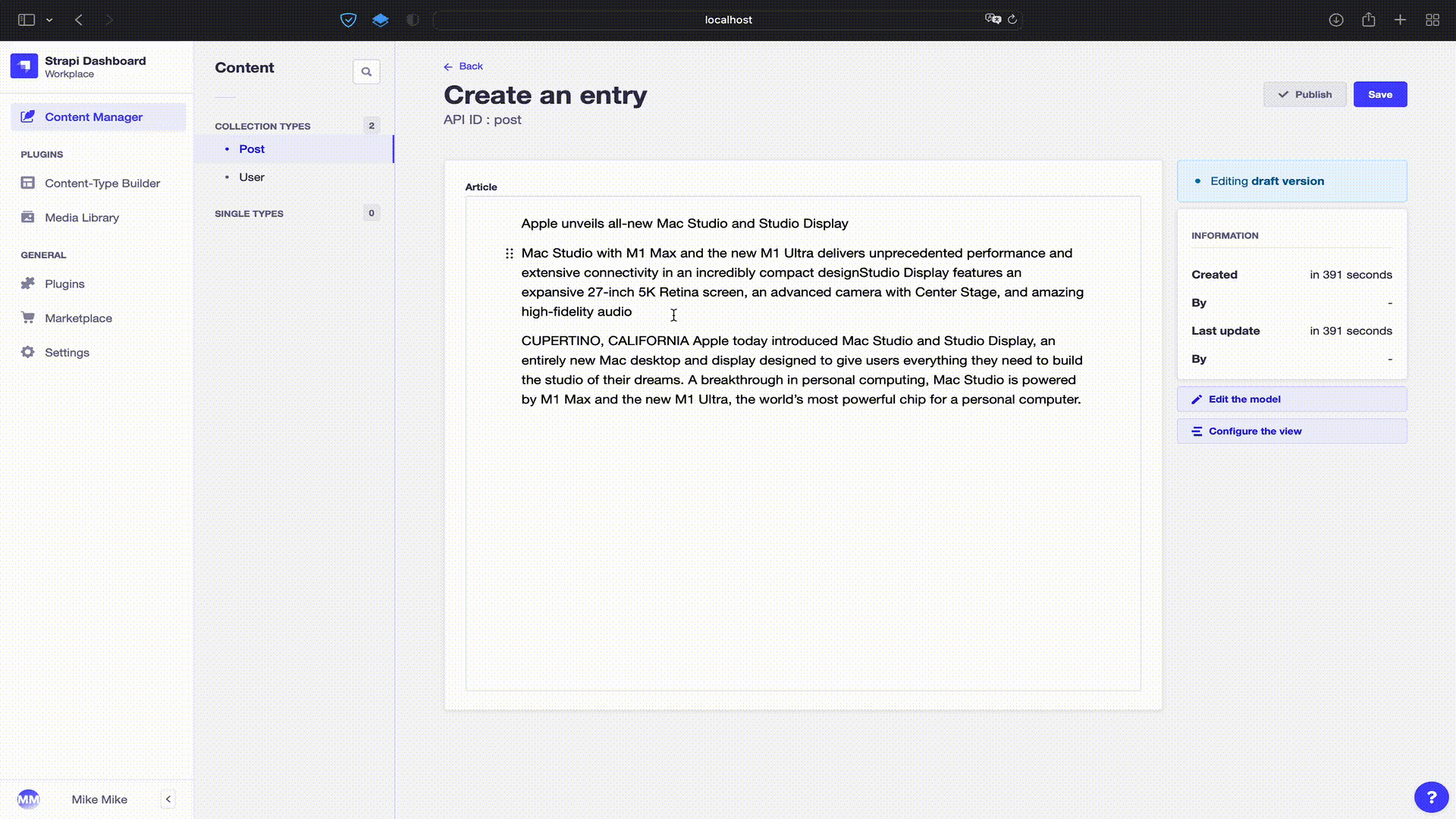The height and width of the screenshot is (819, 1456).
Task: Open Configure the view
Action: pyautogui.click(x=1254, y=431)
